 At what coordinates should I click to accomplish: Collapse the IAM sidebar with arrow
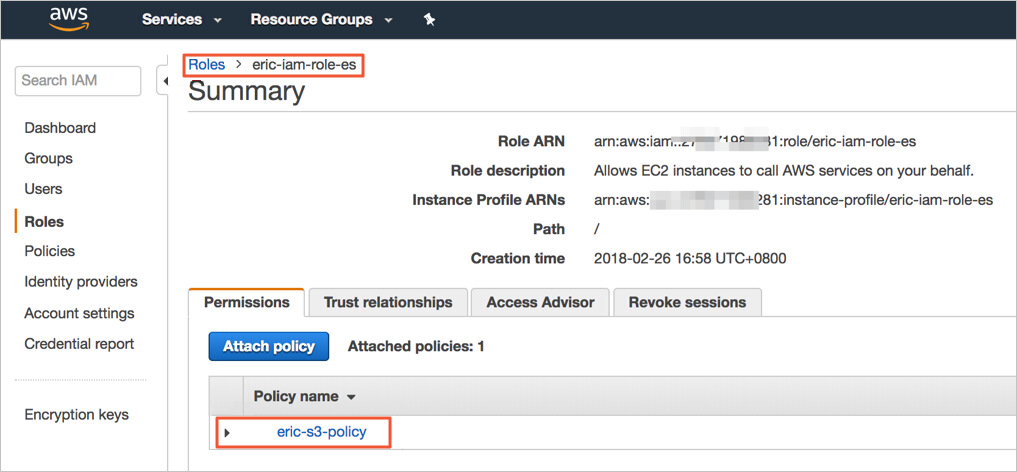point(163,80)
